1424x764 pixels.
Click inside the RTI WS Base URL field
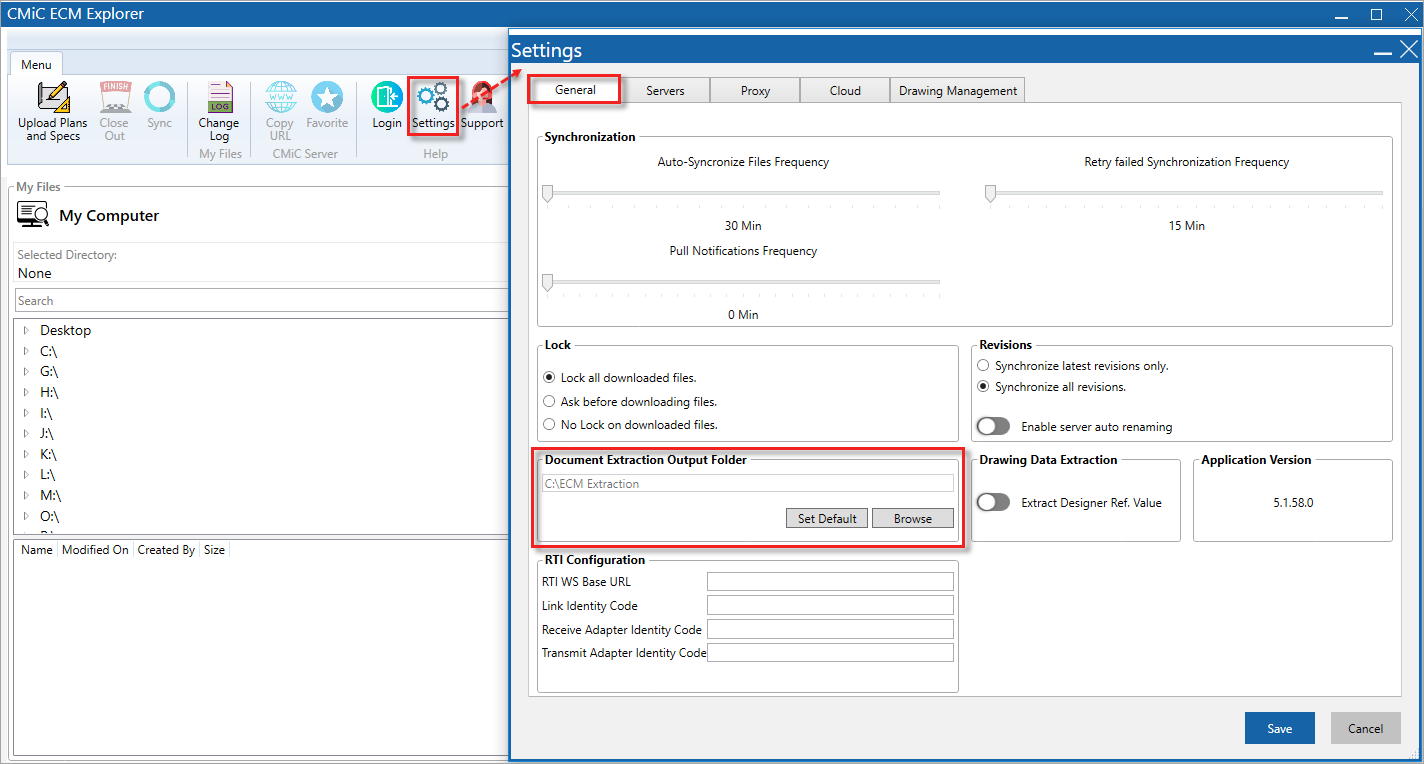pos(830,580)
